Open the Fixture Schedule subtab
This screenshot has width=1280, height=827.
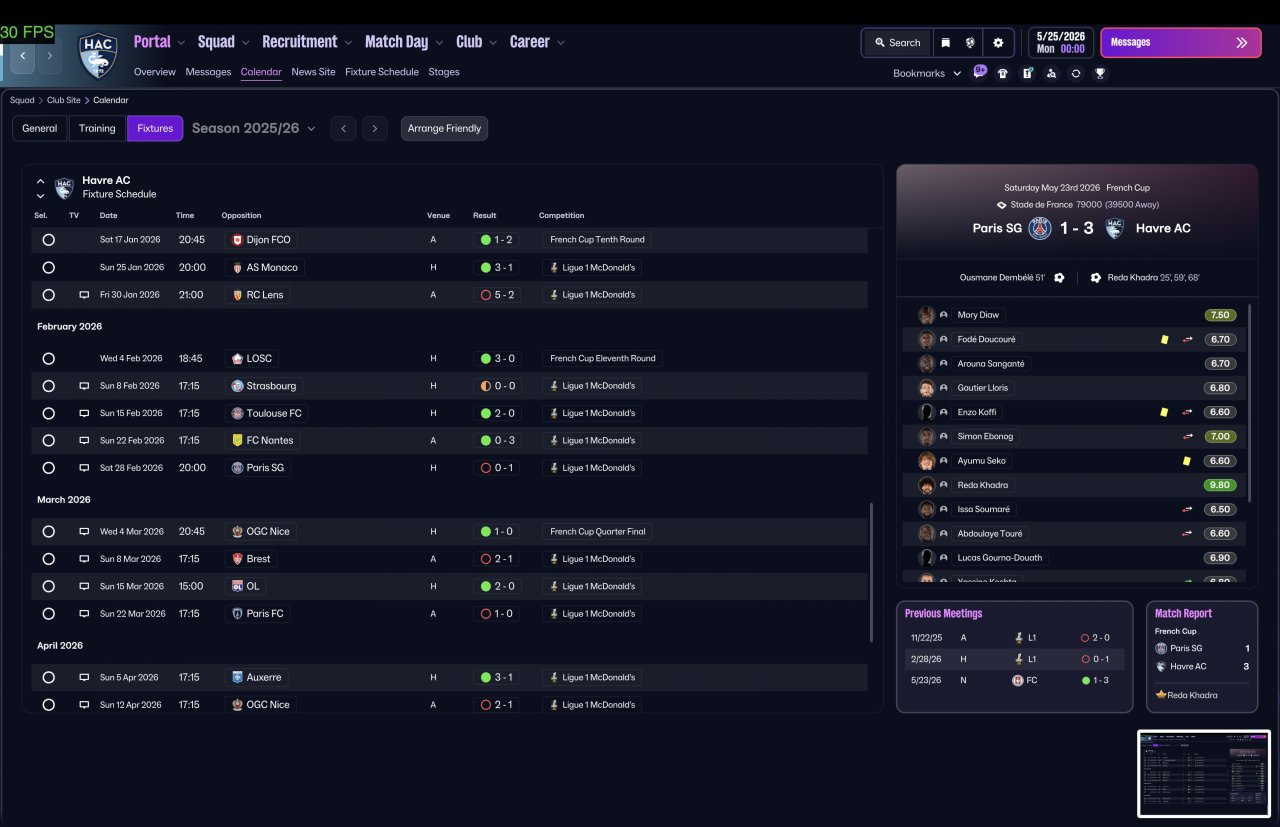pos(382,72)
